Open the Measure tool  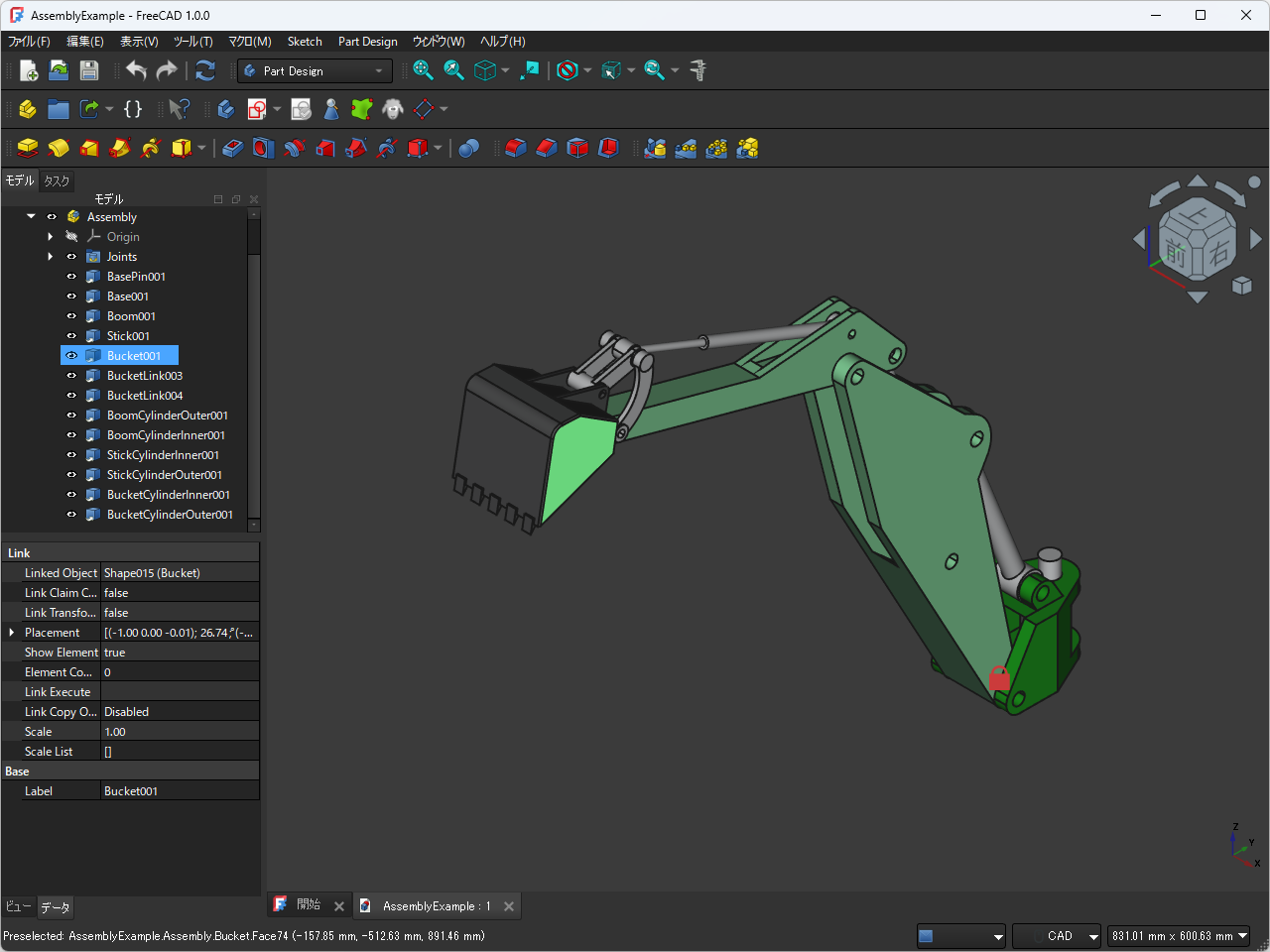coord(698,70)
